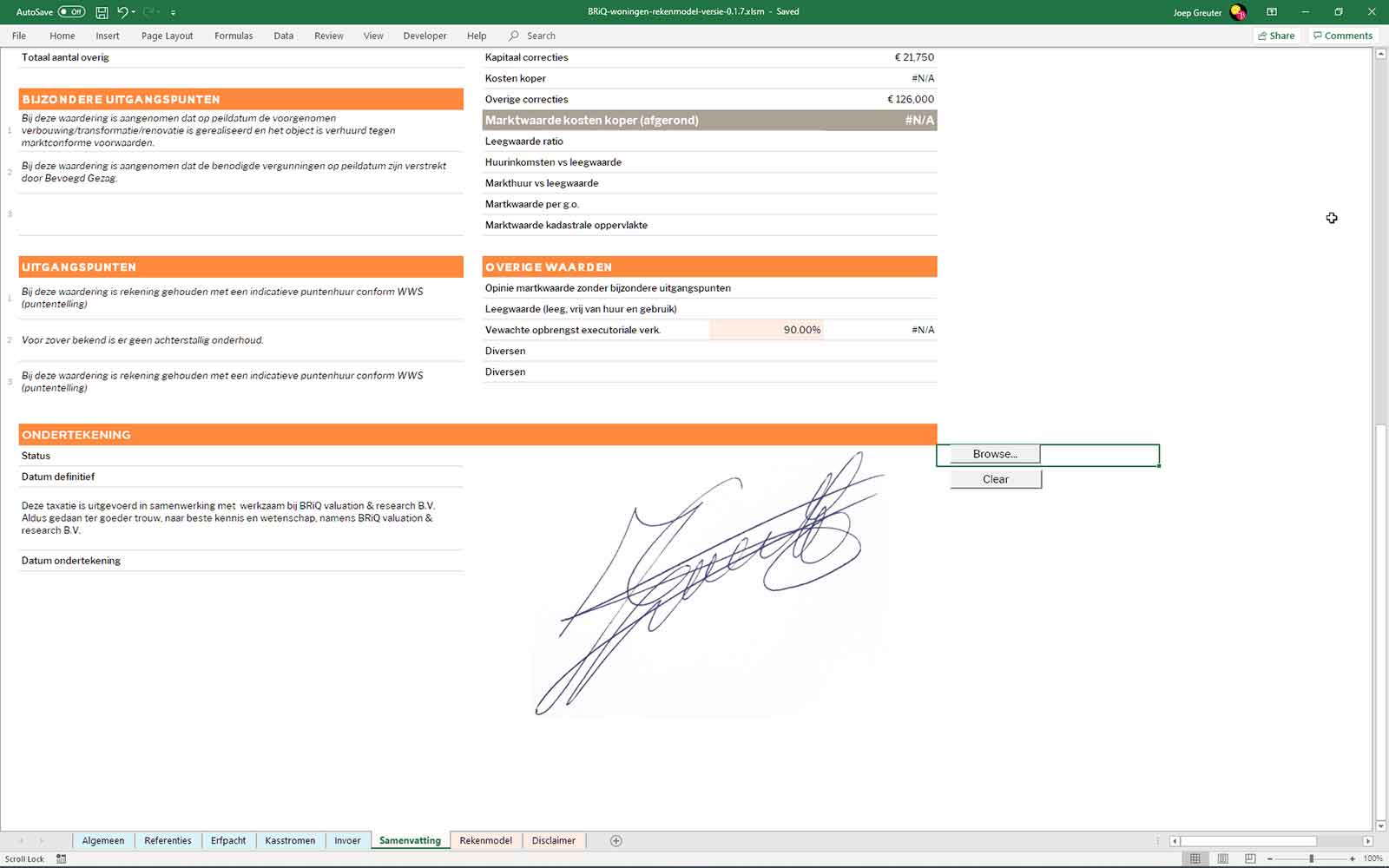Expand the Undo history dropdown arrow

click(134, 12)
